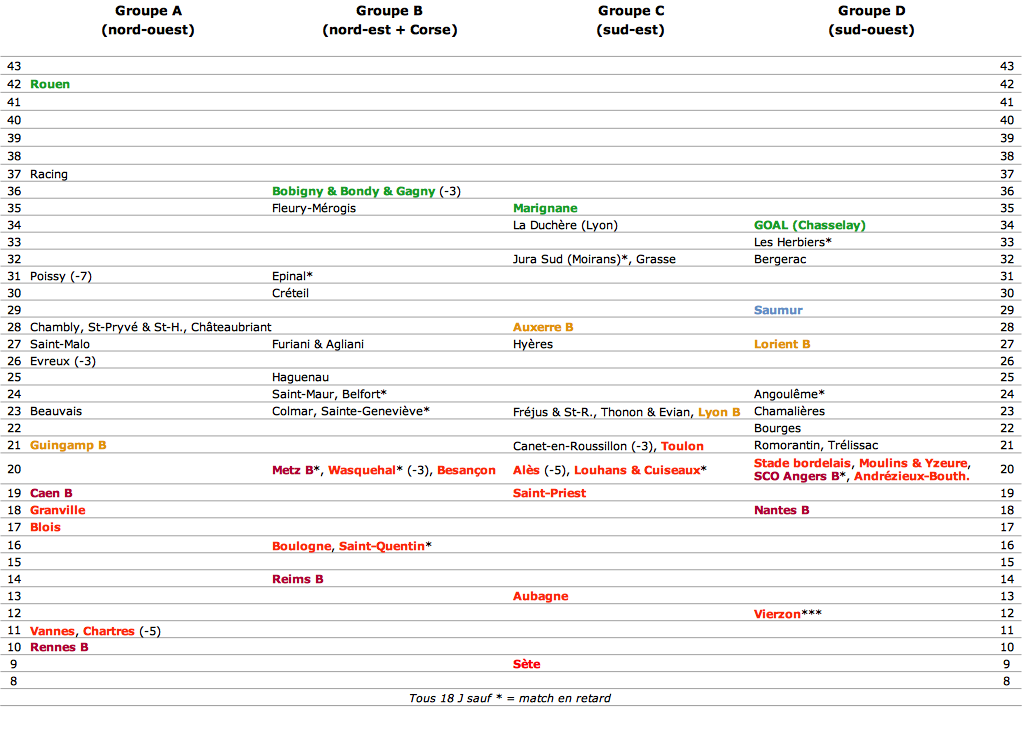This screenshot has height=736, width=1026.
Task: Click the Groupe A (nord-ouest) header
Action: [148, 20]
